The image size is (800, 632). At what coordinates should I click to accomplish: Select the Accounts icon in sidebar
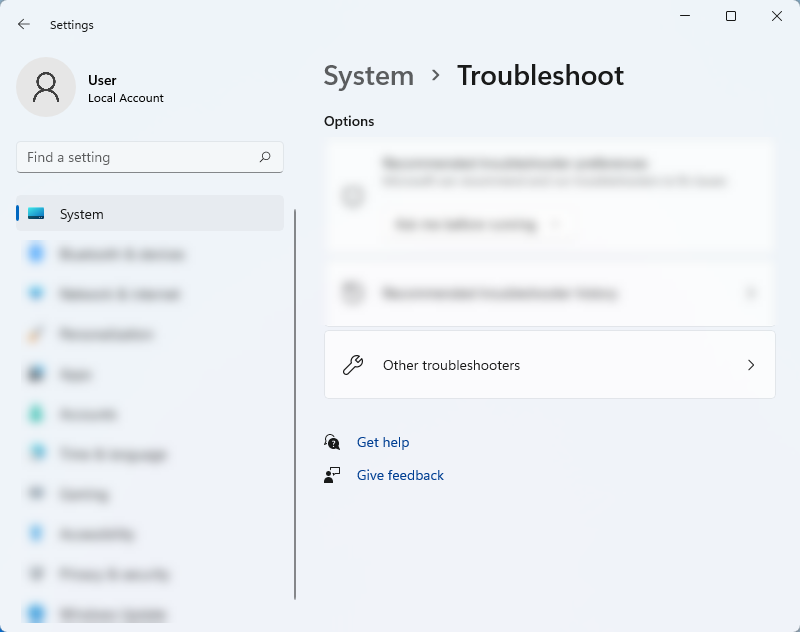[37, 414]
